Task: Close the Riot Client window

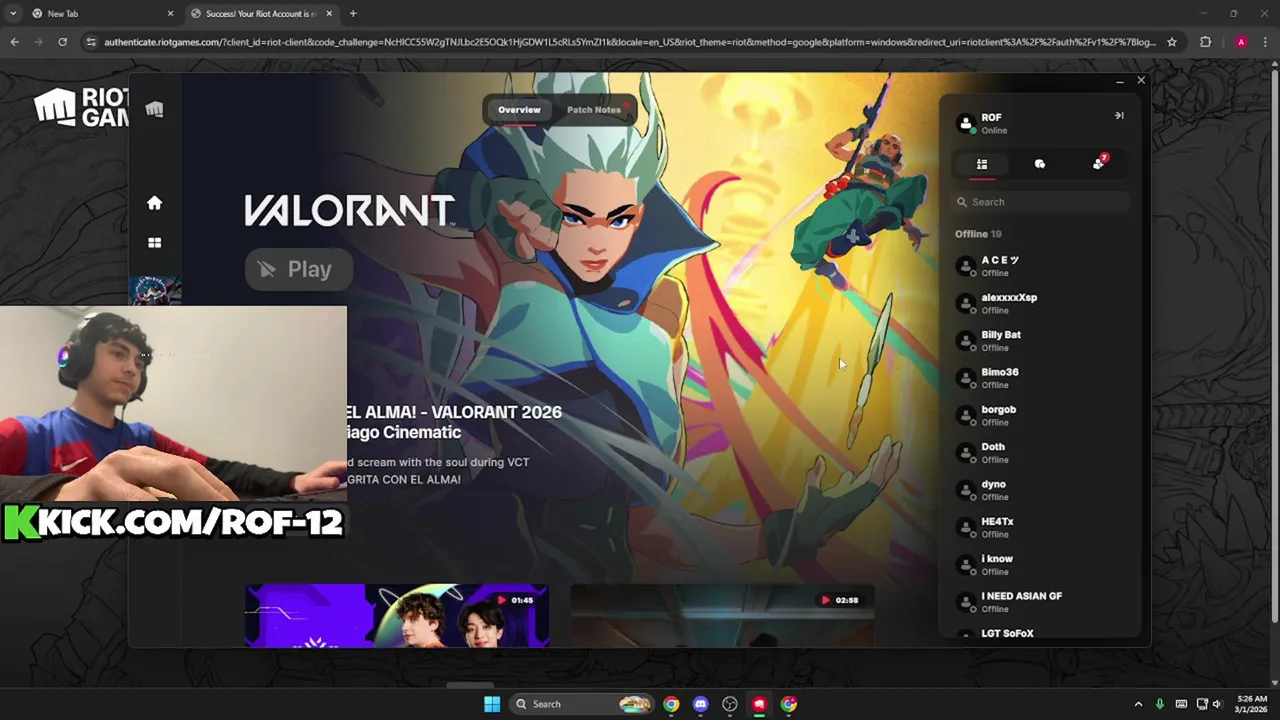Action: coord(1141,81)
